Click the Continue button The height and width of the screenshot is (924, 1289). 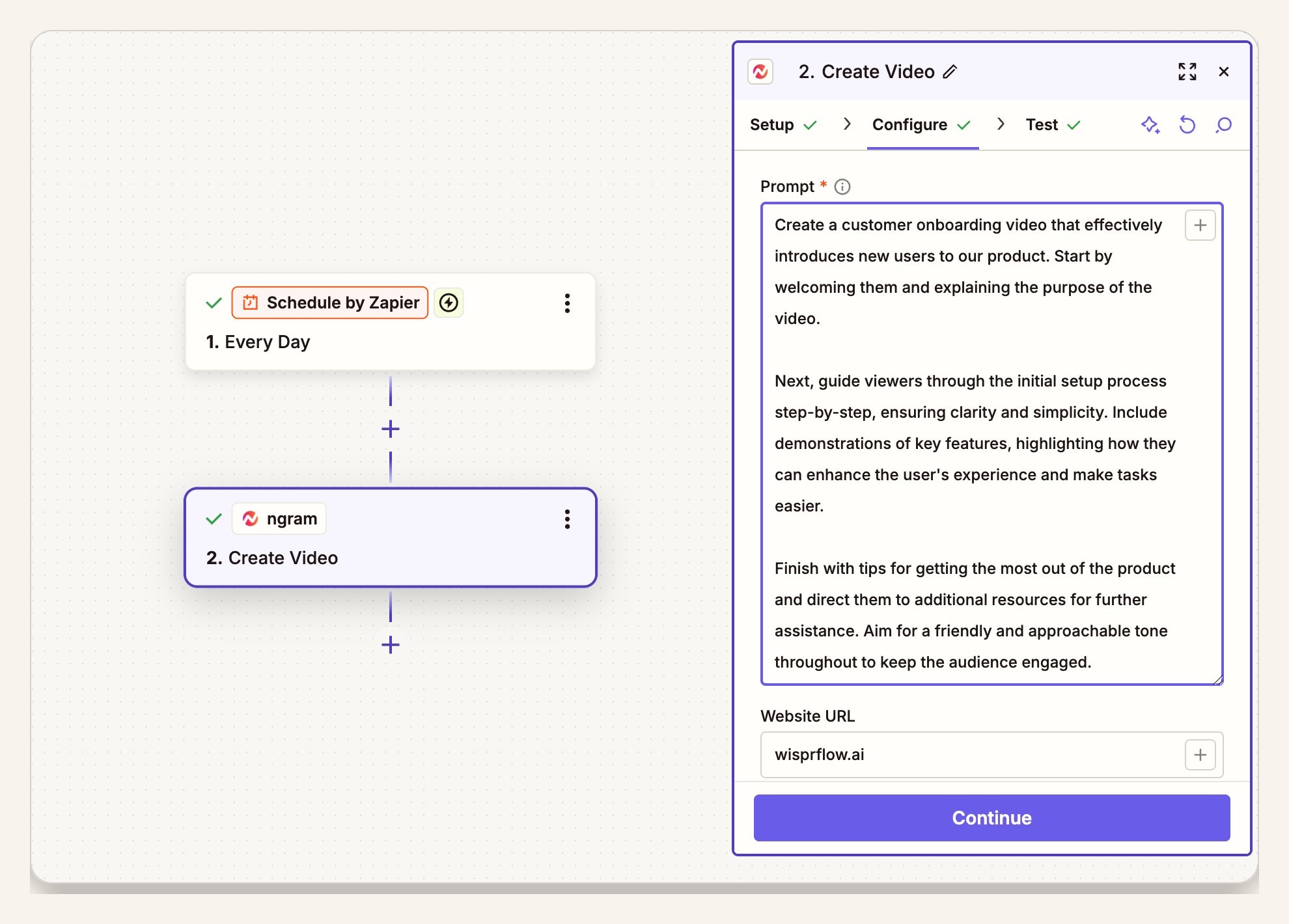coord(991,818)
